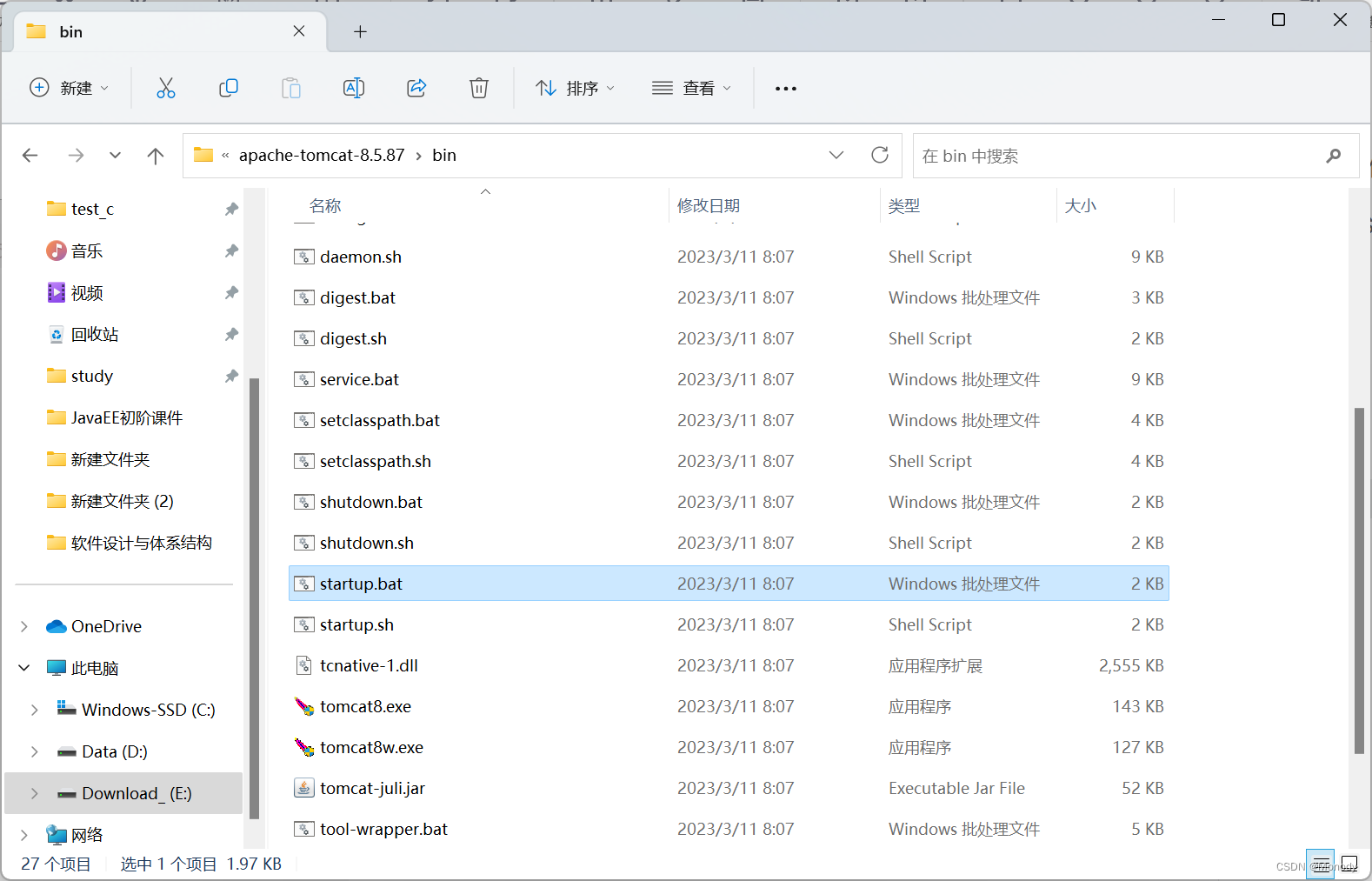Open the more options ellipsis menu
Image resolution: width=1372 pixels, height=881 pixels.
pyautogui.click(x=786, y=89)
